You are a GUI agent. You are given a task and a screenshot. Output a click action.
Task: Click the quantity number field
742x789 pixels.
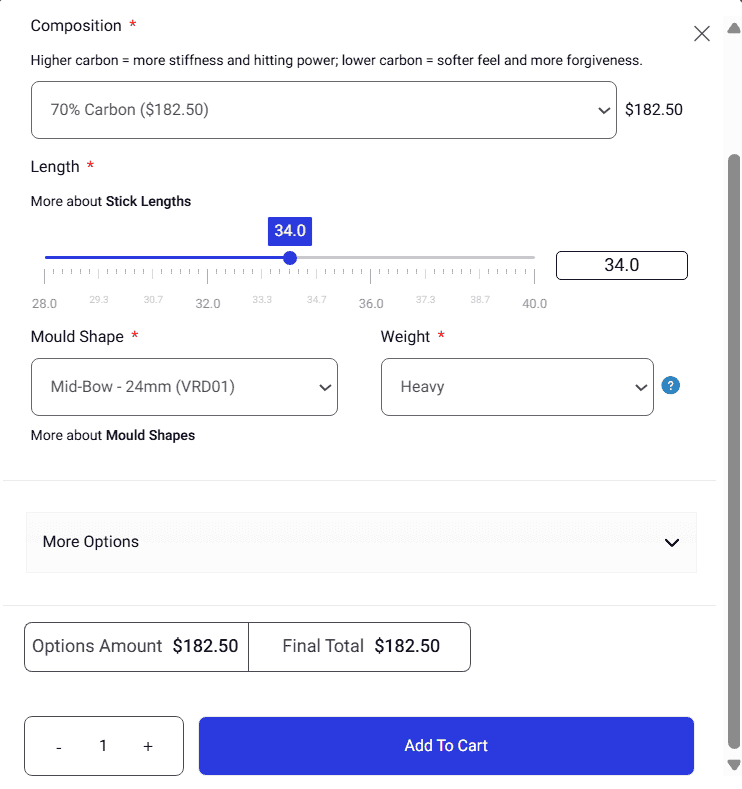click(x=103, y=746)
